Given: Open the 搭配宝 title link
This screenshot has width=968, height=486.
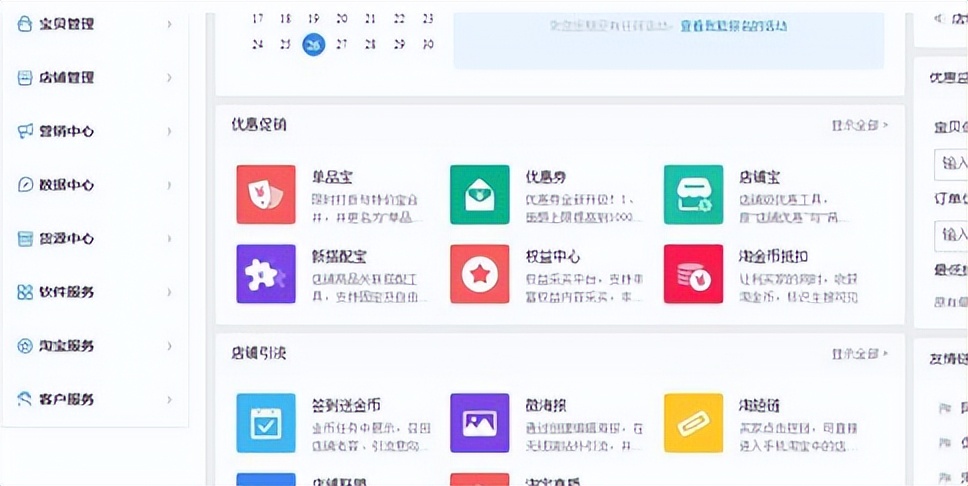Looking at the screenshot, I should coord(340,257).
